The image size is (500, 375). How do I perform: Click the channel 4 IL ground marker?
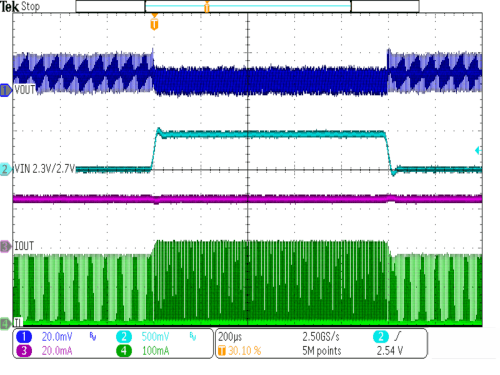tap(5, 323)
